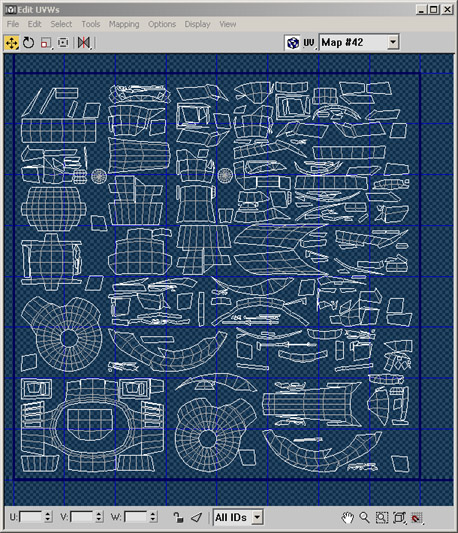458x533 pixels.
Task: Click the U coordinate input field
Action: coord(31,517)
